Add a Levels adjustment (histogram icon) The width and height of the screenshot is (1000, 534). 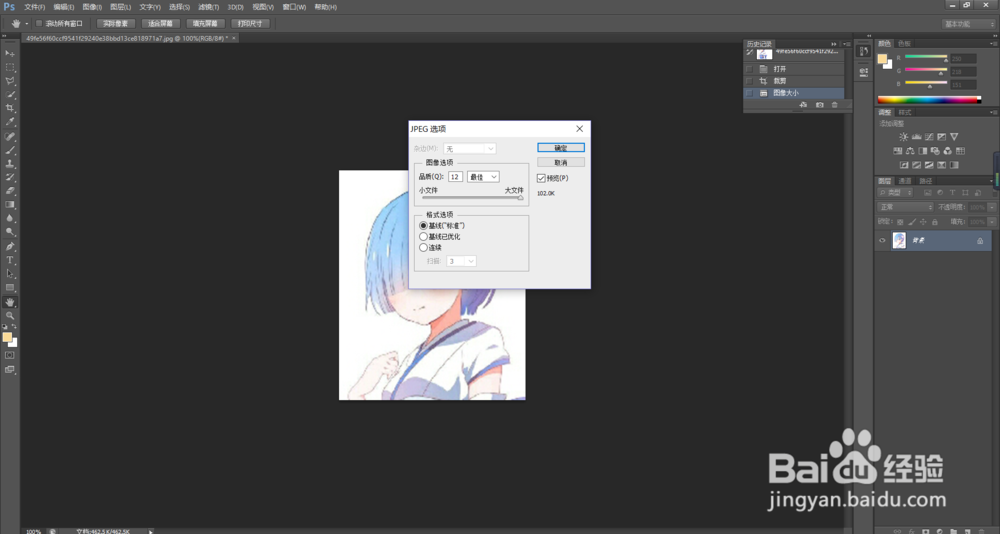pyautogui.click(x=916, y=137)
